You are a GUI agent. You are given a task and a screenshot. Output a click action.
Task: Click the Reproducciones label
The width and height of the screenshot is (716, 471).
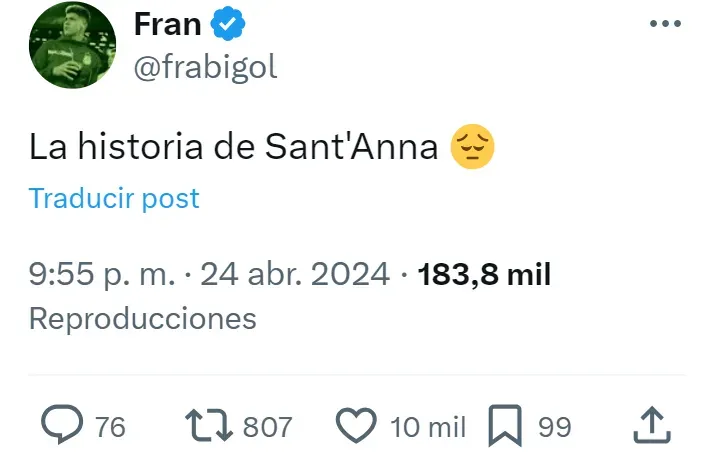pos(143,319)
